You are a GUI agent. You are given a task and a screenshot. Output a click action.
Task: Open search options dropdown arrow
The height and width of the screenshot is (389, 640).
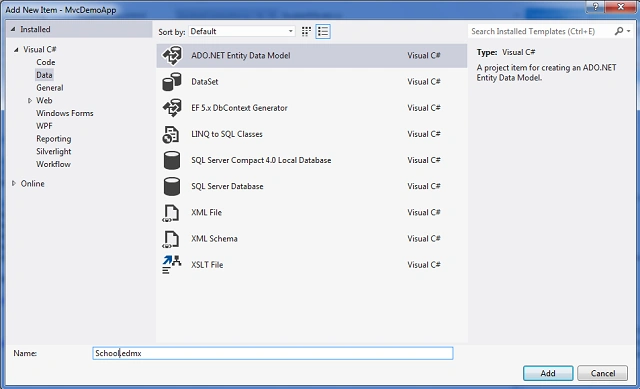coord(629,31)
